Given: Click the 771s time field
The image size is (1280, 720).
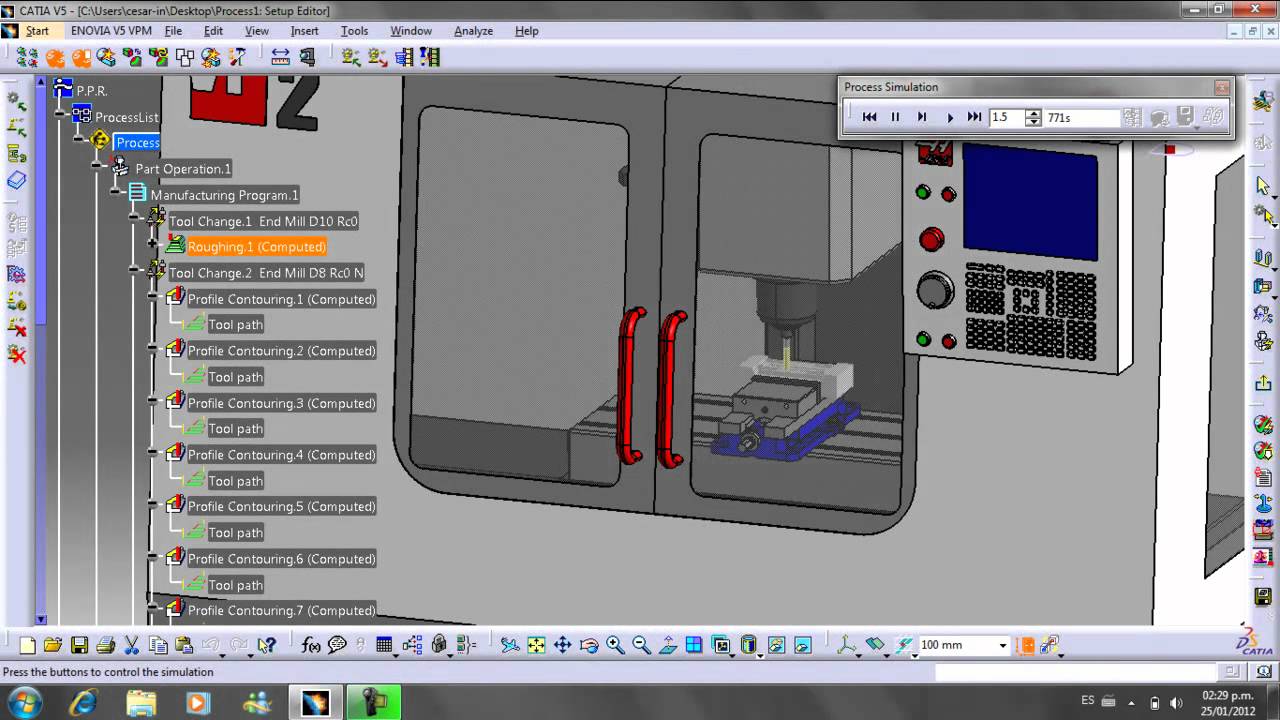Looking at the screenshot, I should point(1082,118).
